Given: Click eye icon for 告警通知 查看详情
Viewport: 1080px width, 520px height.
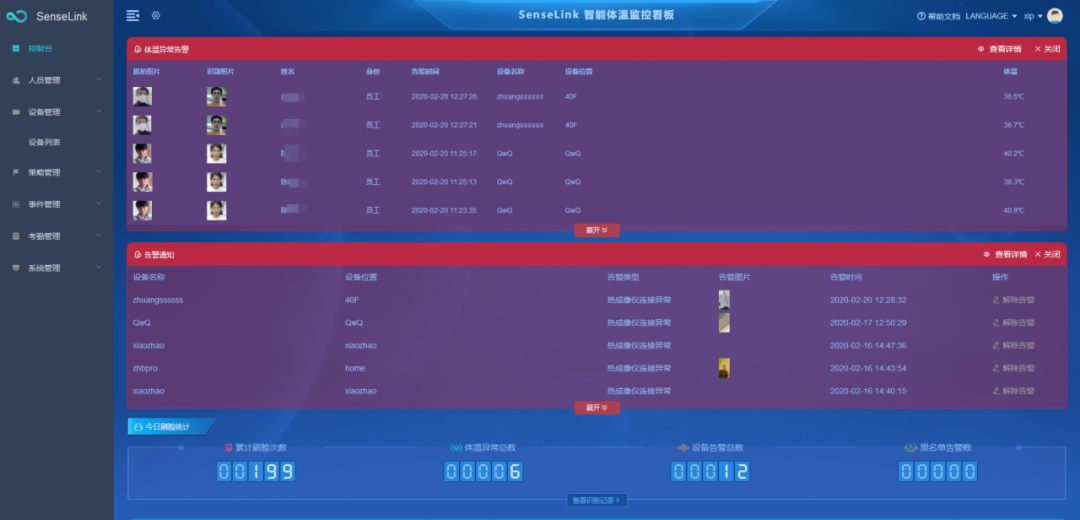Looking at the screenshot, I should coord(986,255).
